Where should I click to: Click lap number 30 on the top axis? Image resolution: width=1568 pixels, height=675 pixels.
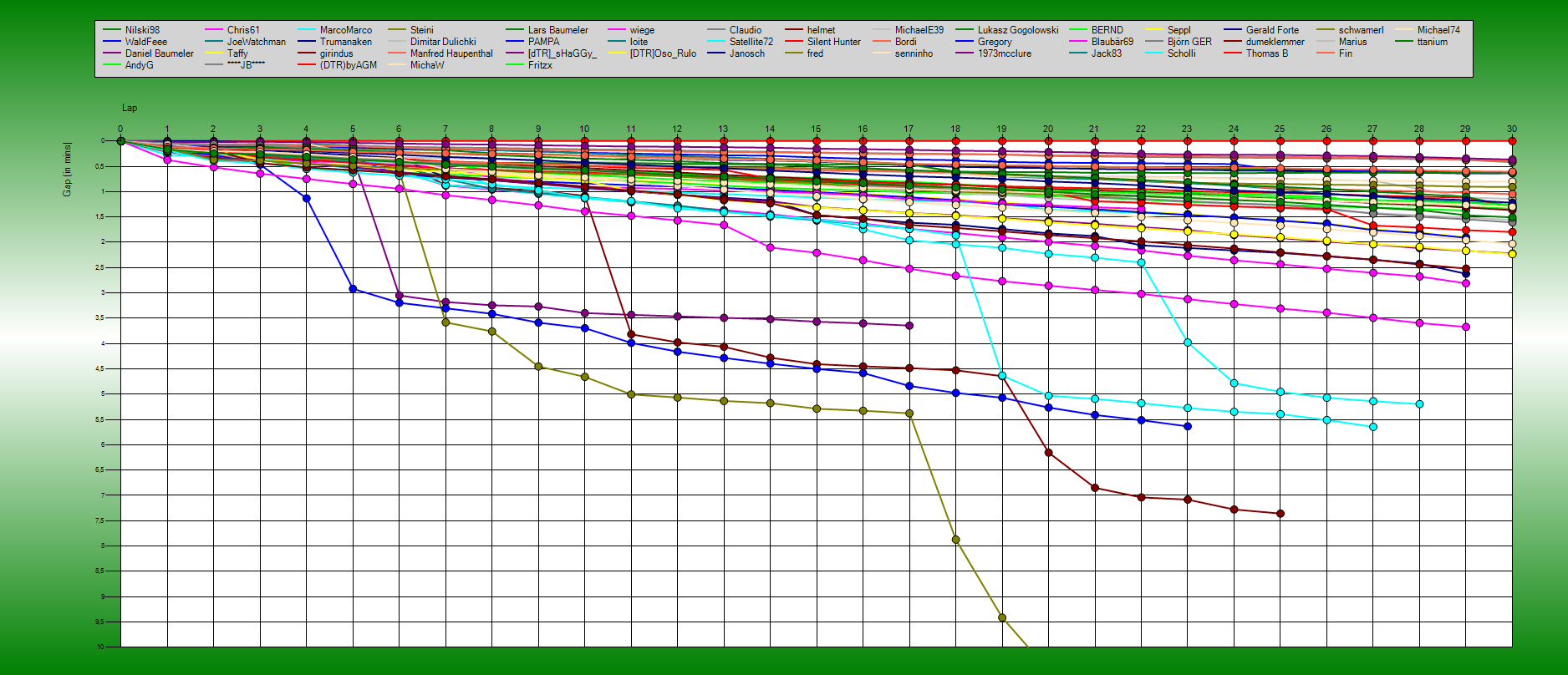pos(1512,129)
